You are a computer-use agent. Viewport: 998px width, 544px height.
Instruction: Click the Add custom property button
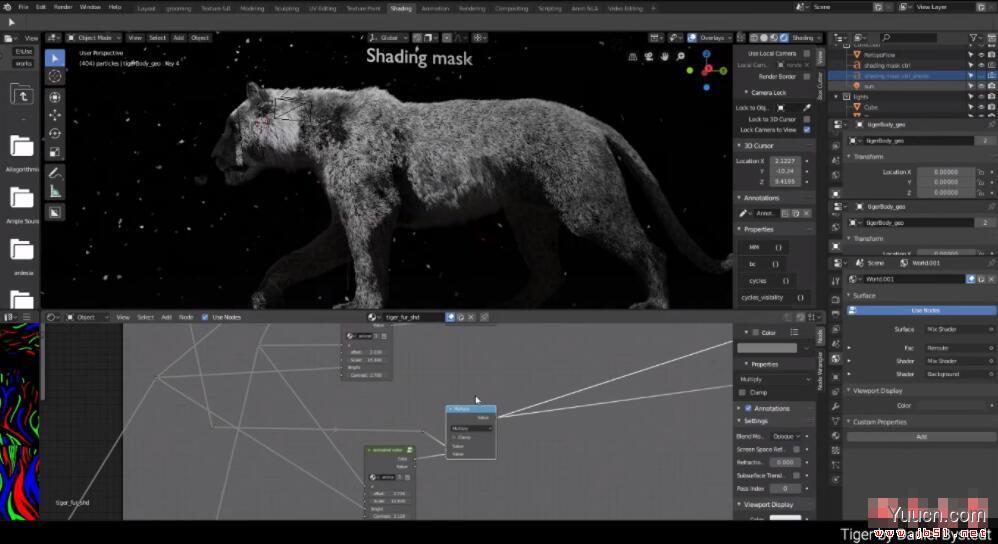pyautogui.click(x=921, y=437)
